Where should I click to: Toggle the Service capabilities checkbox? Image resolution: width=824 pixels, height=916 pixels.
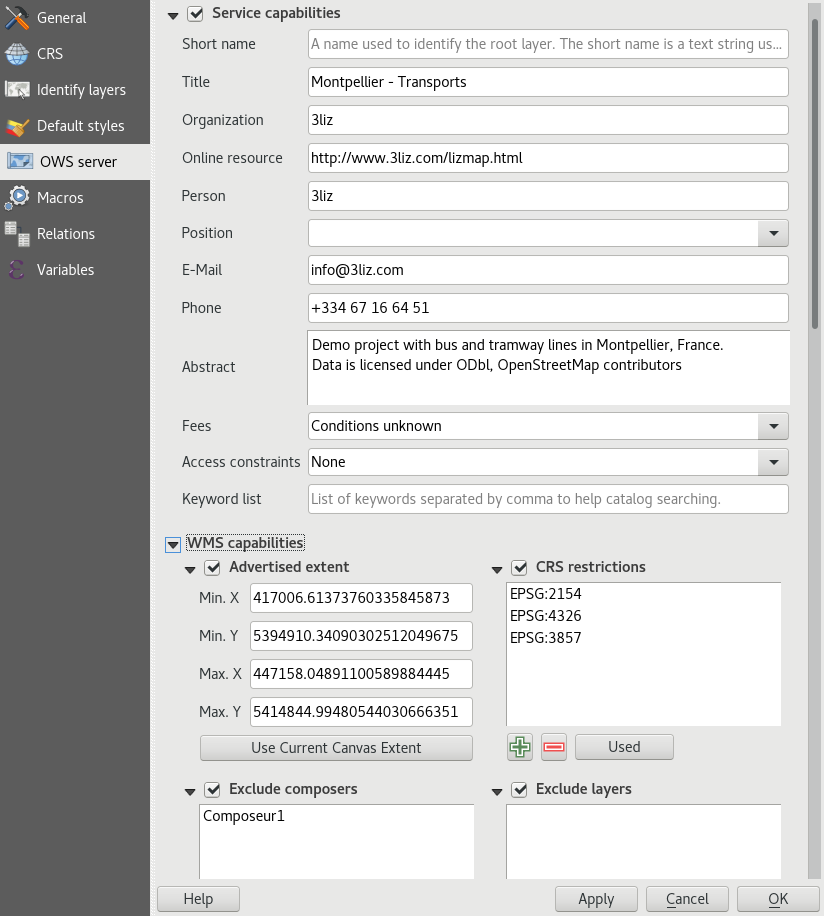tap(195, 13)
